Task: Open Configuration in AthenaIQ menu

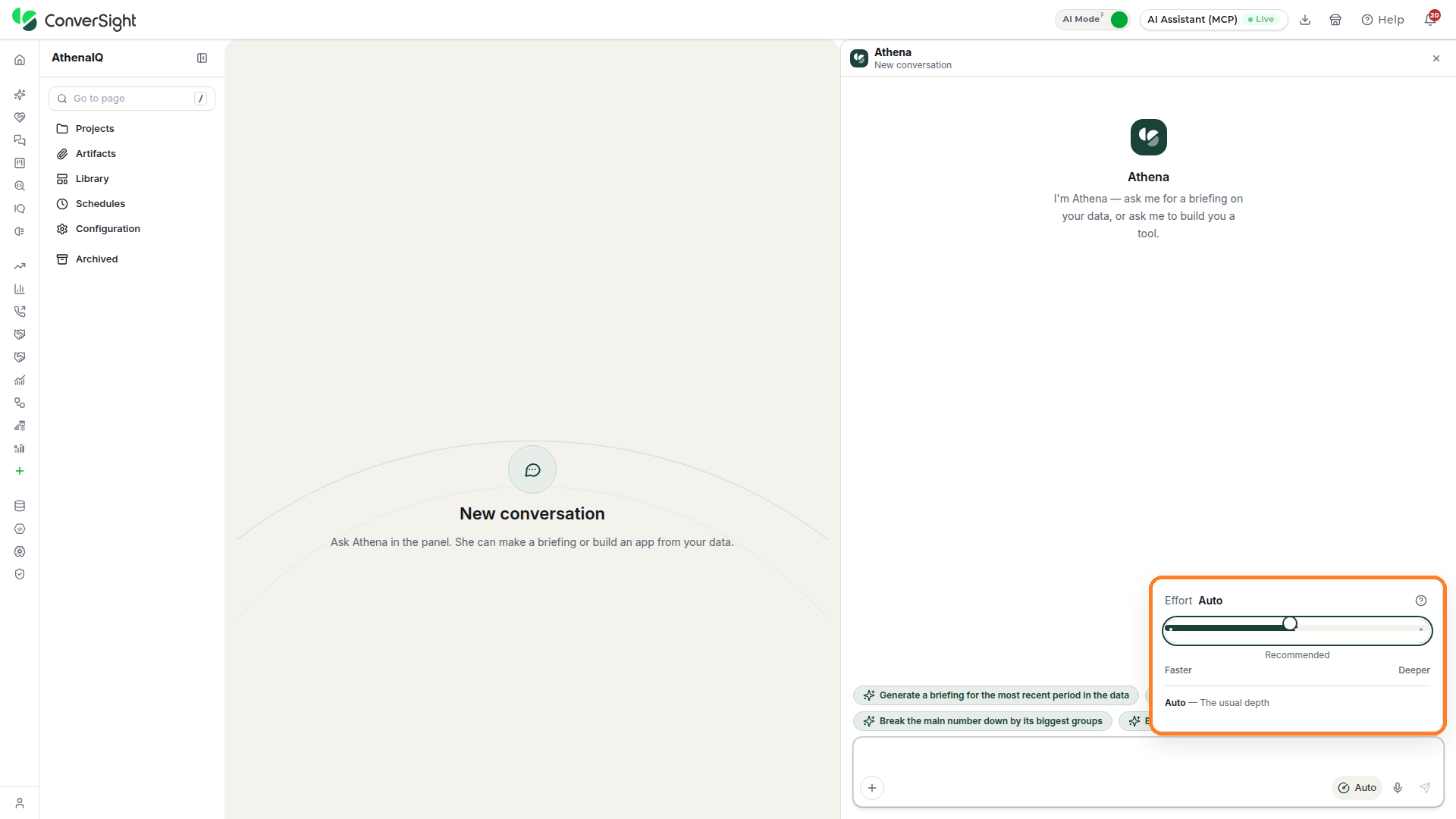Action: (132, 229)
